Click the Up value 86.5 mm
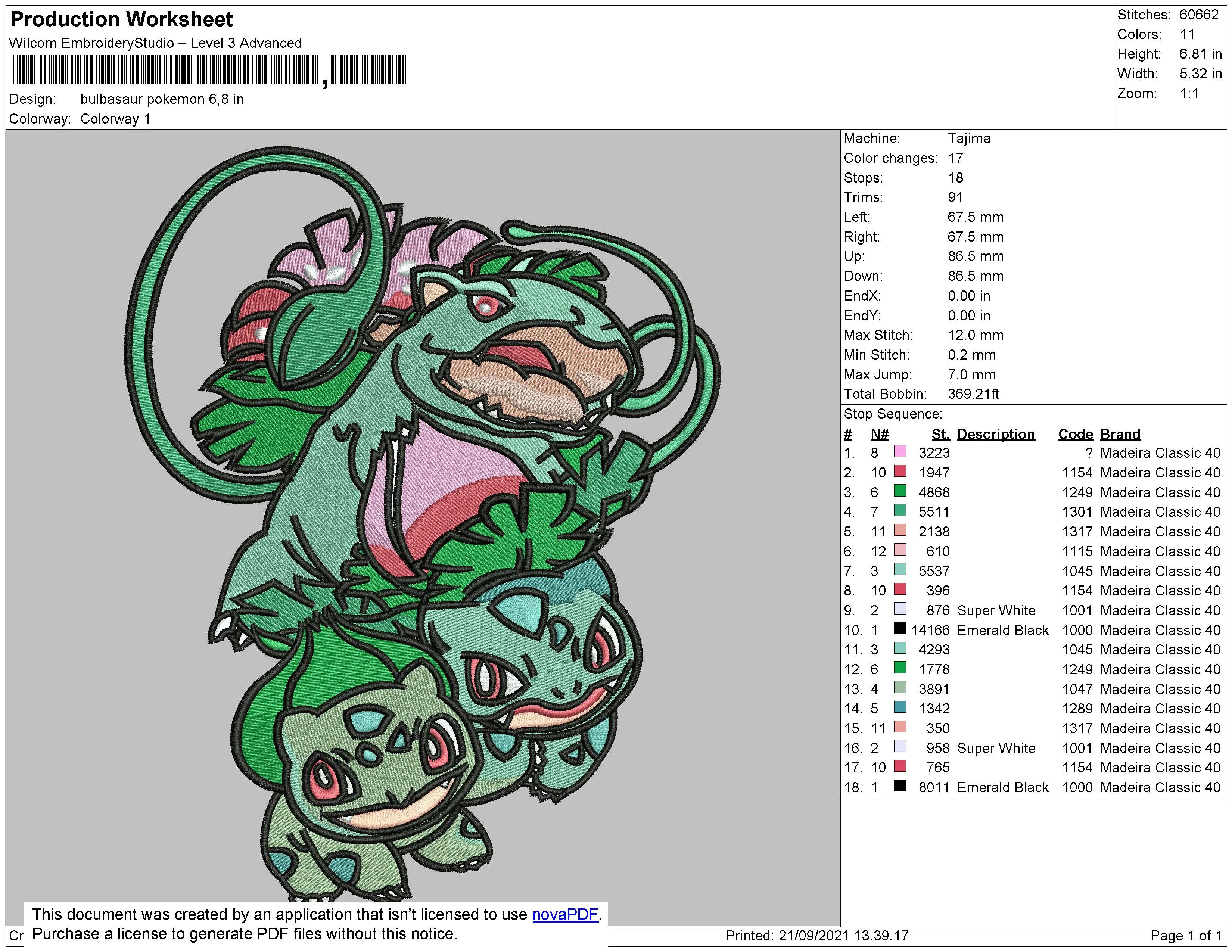Viewport: 1232px width, 952px height. point(975,256)
